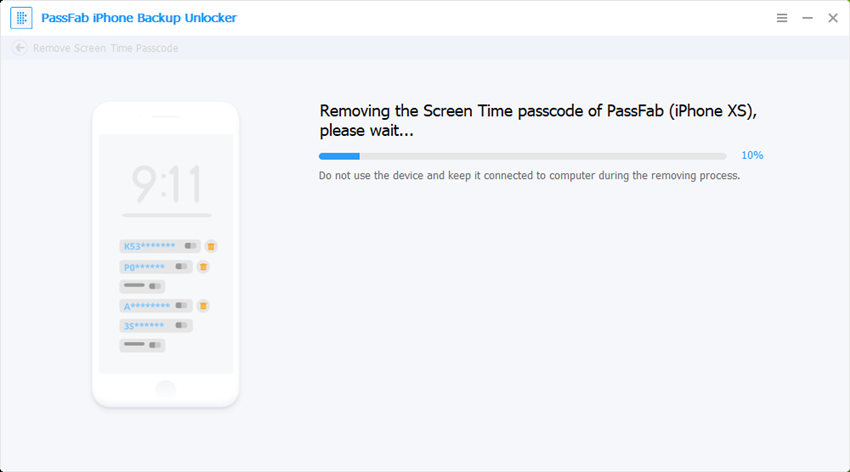850x472 pixels.
Task: Click the back arrow icon
Action: (20, 48)
